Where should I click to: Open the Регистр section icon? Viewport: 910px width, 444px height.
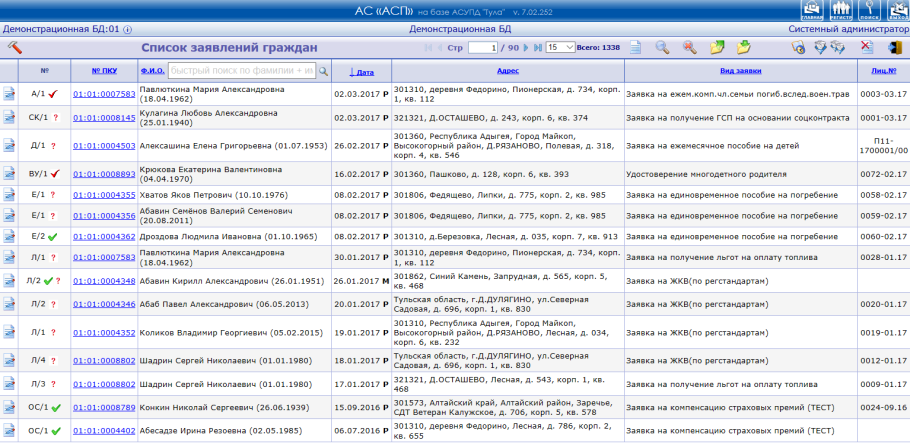coord(839,11)
